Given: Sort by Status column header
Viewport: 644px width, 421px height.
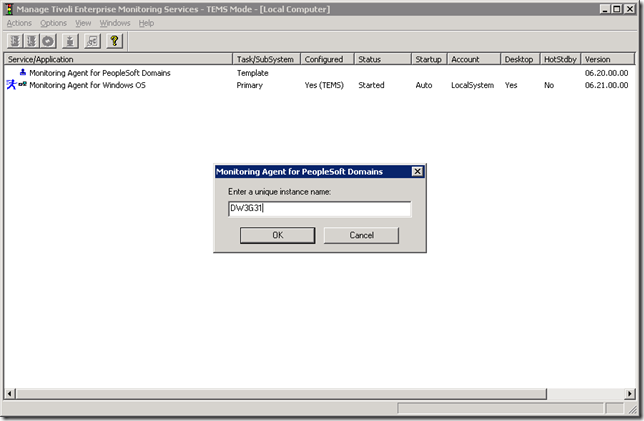Looking at the screenshot, I should tap(383, 59).
